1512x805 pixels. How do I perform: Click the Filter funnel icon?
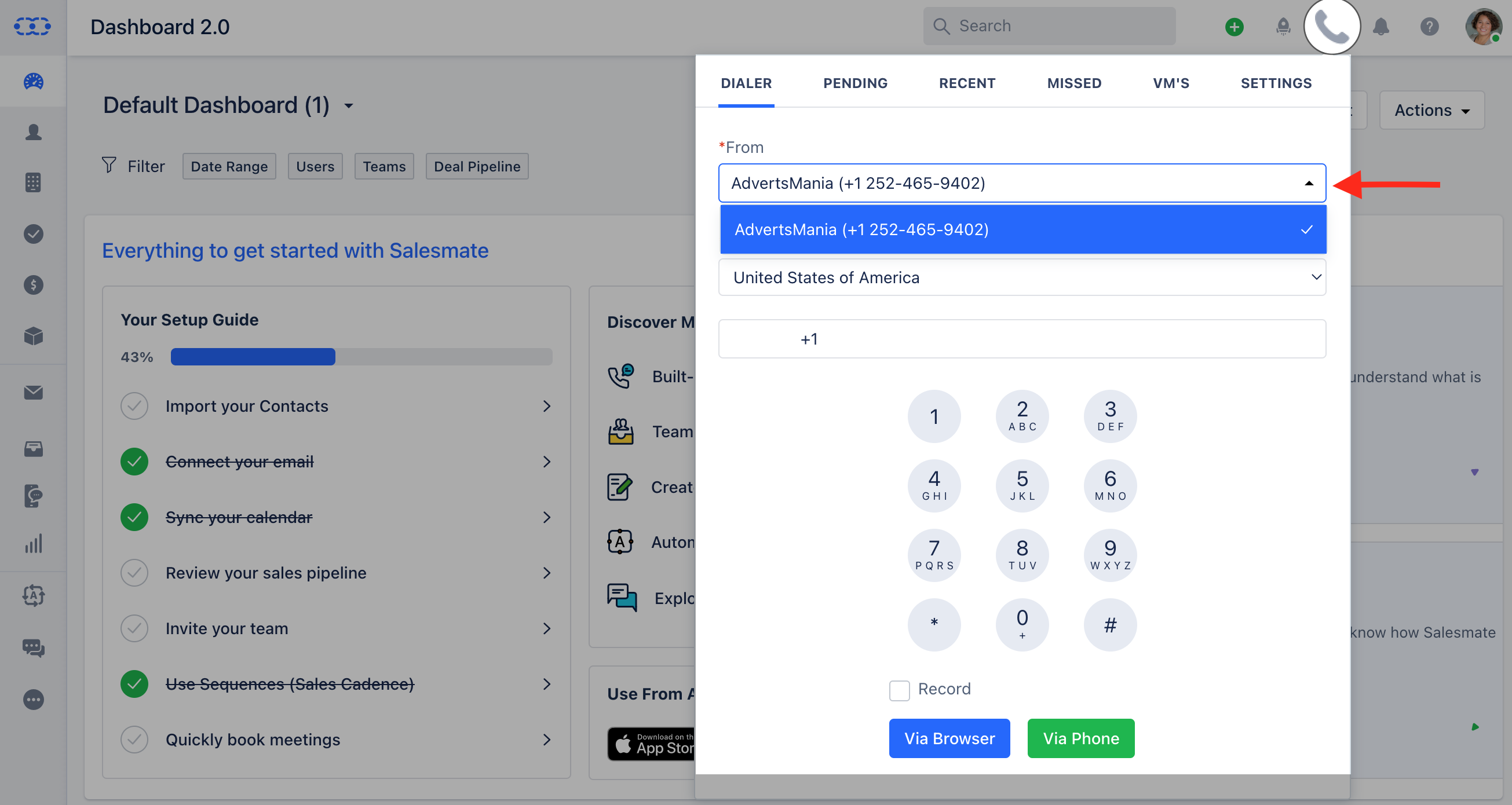pos(108,166)
